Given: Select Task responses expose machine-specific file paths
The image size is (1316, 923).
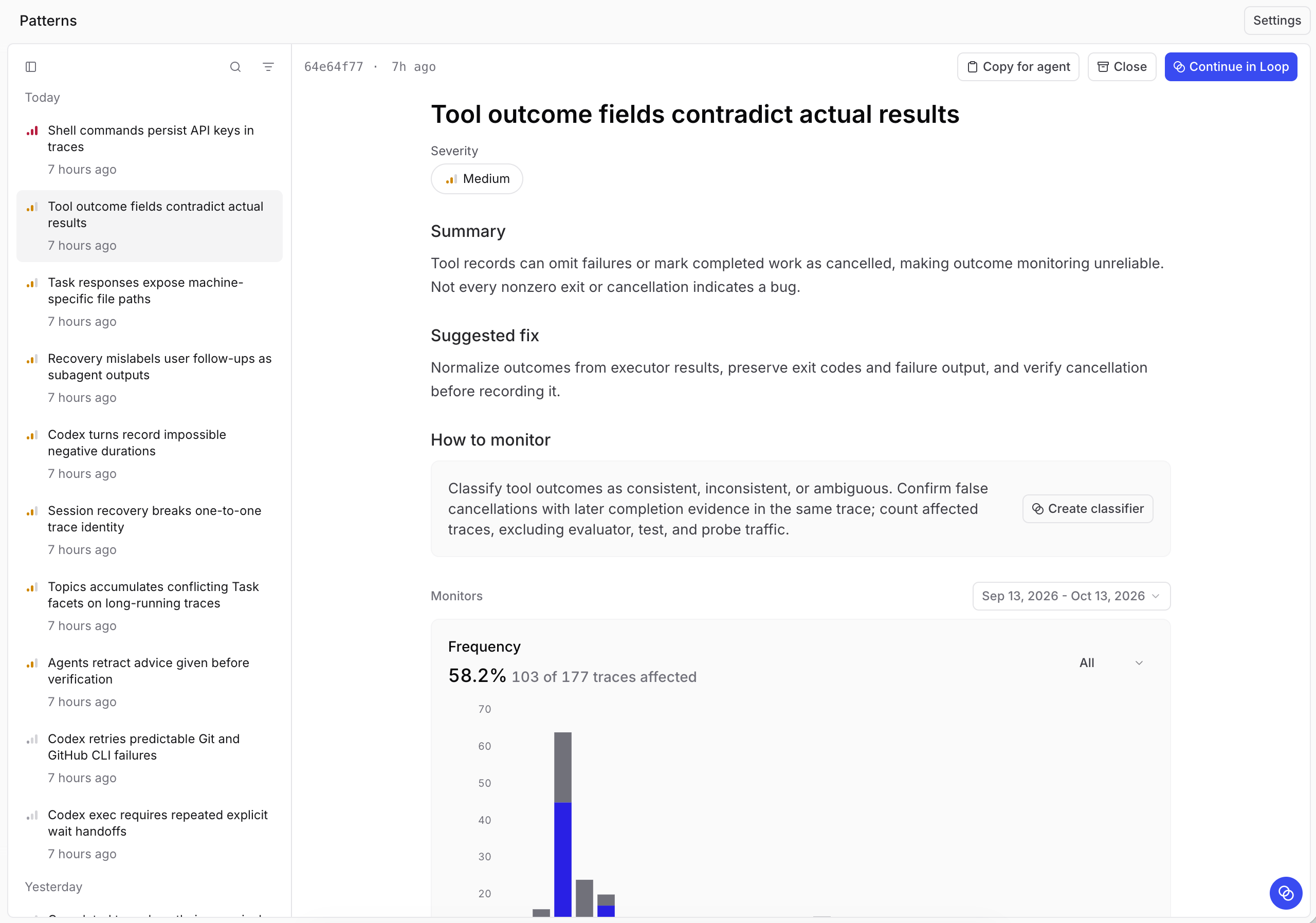Looking at the screenshot, I should click(x=149, y=302).
